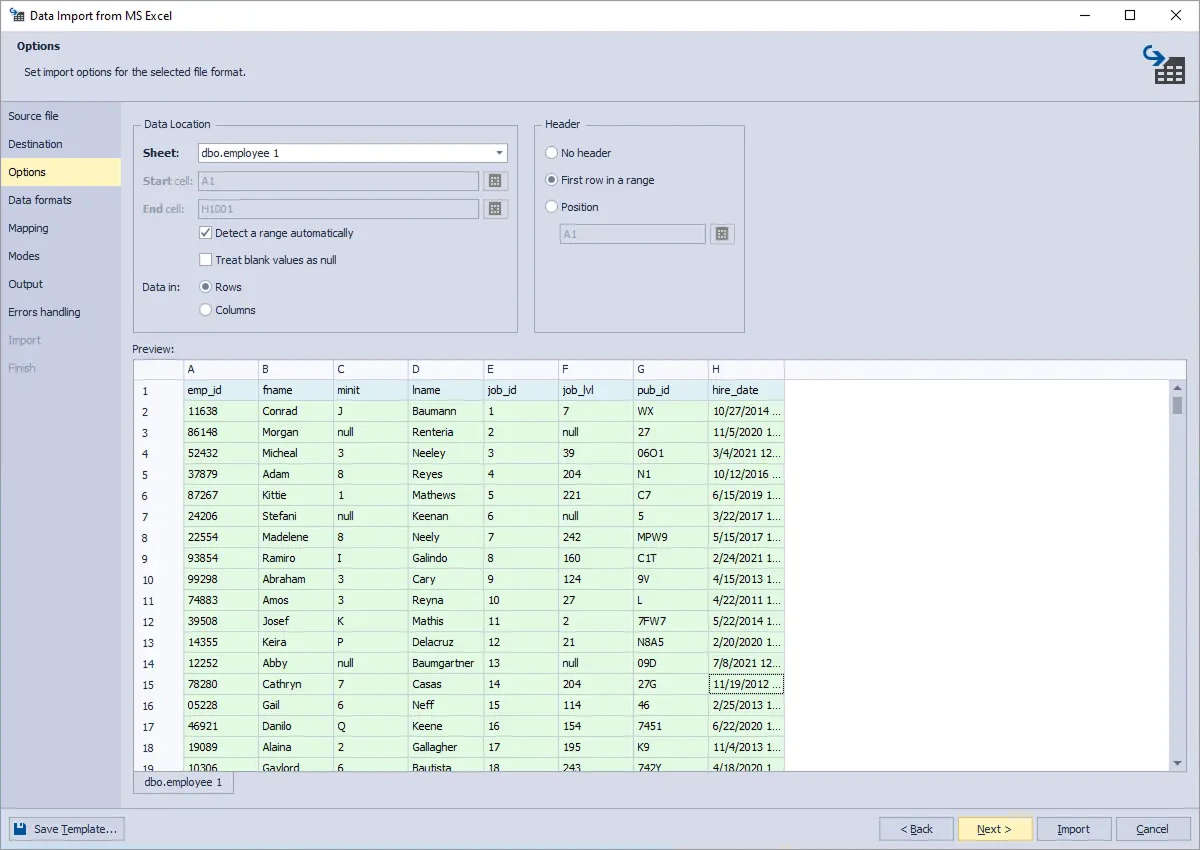Click the Next button
The width and height of the screenshot is (1200, 850).
click(x=994, y=828)
